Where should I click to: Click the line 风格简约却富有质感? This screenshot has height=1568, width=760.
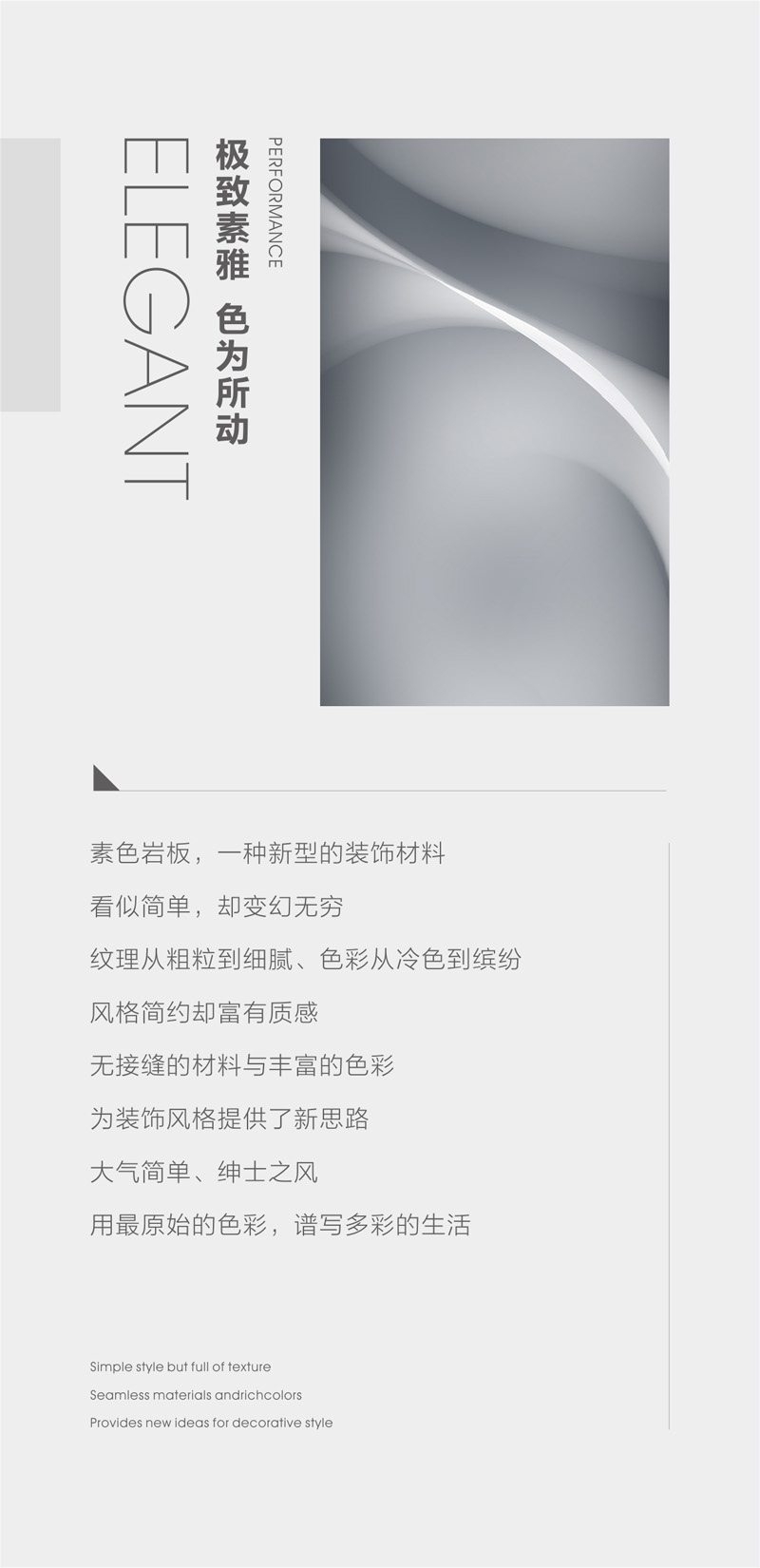pyautogui.click(x=204, y=1013)
